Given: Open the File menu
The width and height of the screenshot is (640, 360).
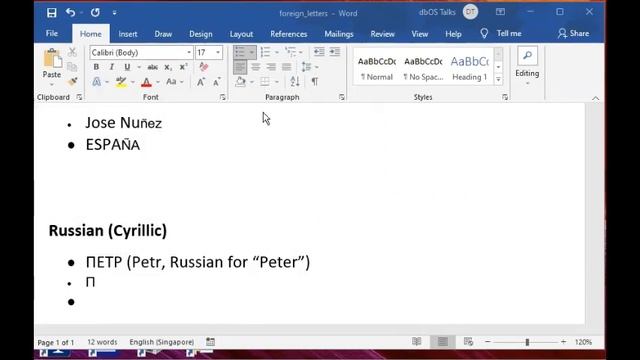Looking at the screenshot, I should (52, 33).
